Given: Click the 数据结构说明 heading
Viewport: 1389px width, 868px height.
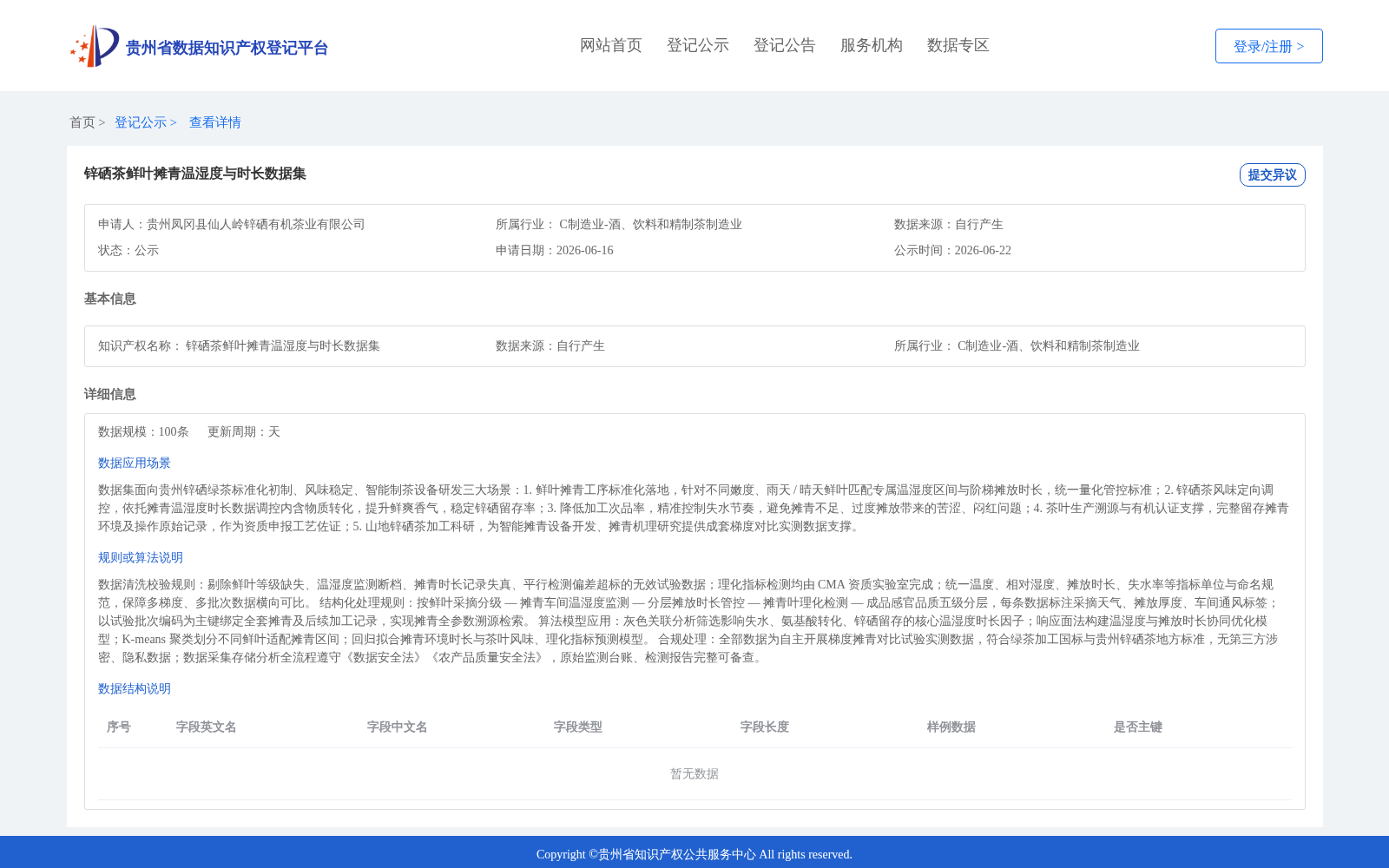Looking at the screenshot, I should pos(135,688).
